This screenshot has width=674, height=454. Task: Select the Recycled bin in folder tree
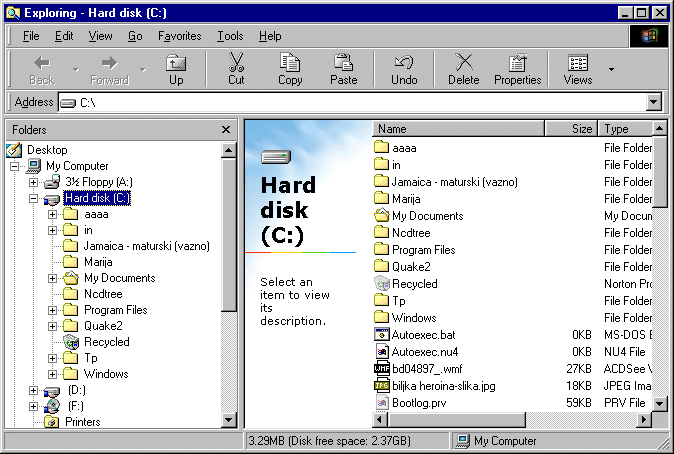tap(106, 342)
